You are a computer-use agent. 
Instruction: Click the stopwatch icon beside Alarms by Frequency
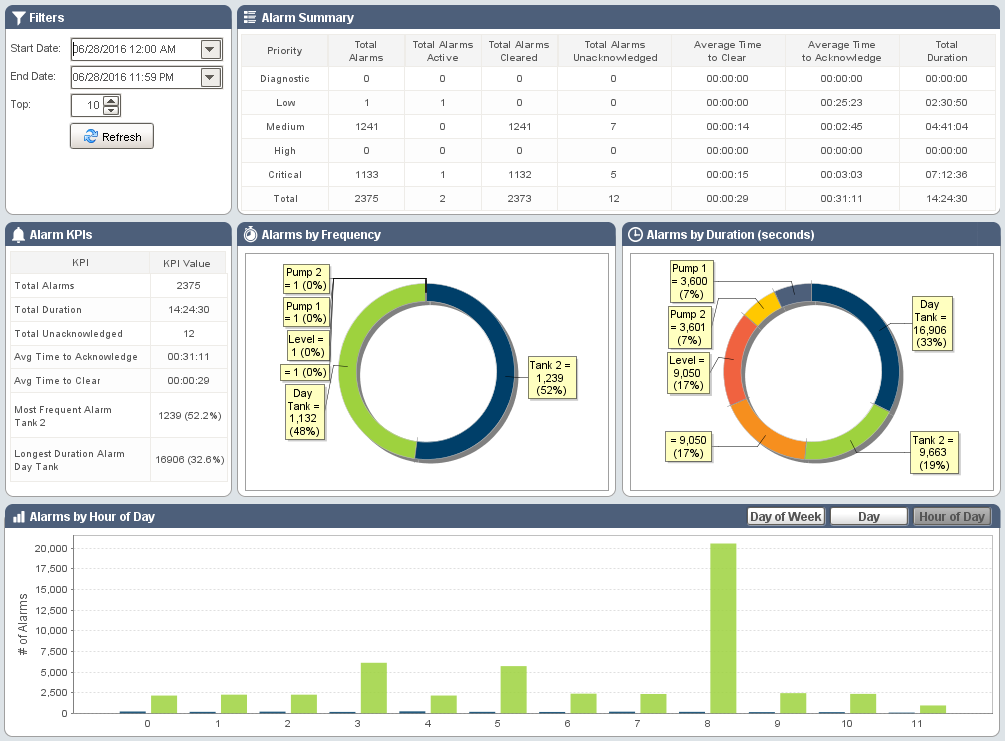pyautogui.click(x=249, y=234)
